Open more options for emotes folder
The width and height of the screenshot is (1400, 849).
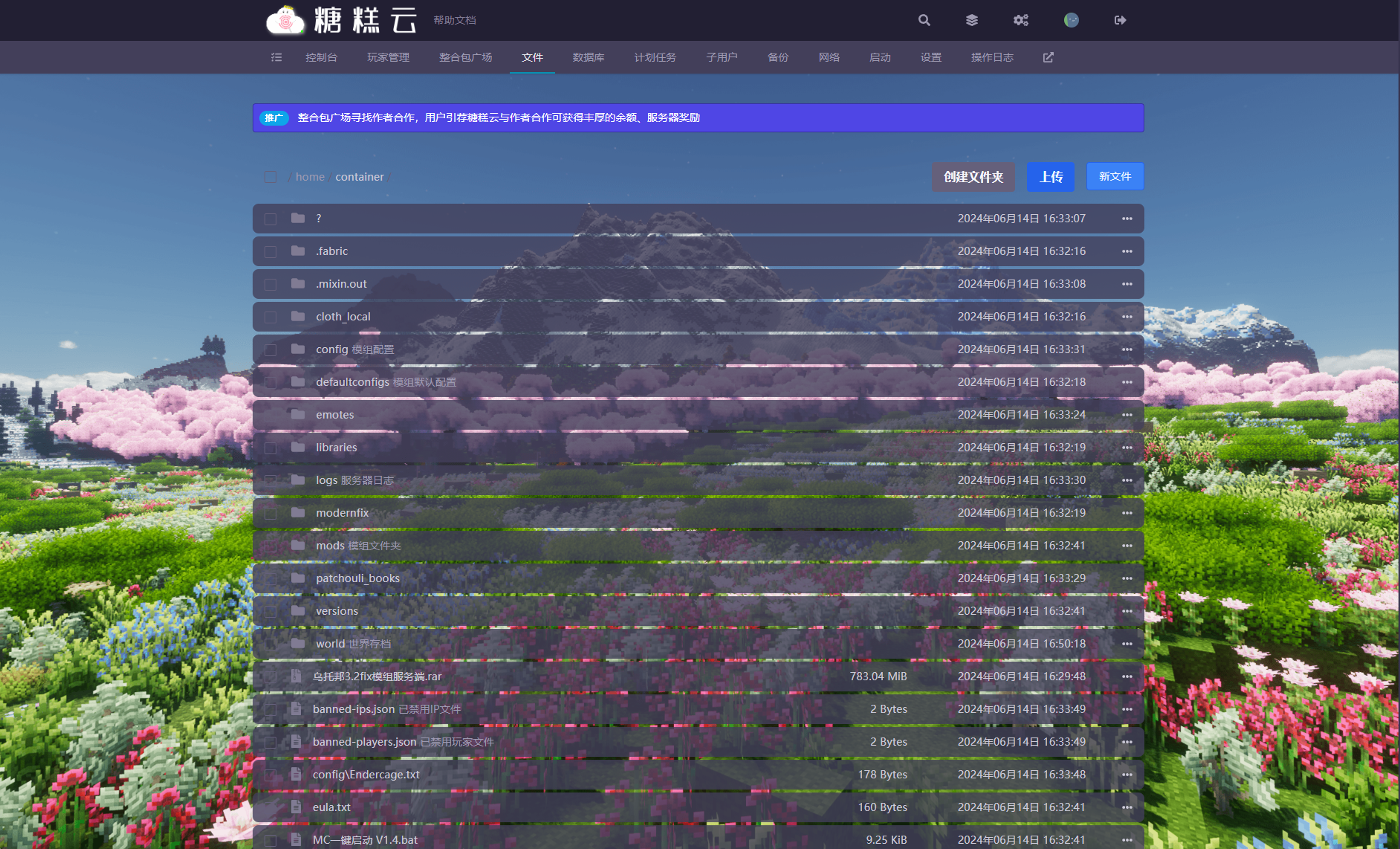pyautogui.click(x=1127, y=415)
